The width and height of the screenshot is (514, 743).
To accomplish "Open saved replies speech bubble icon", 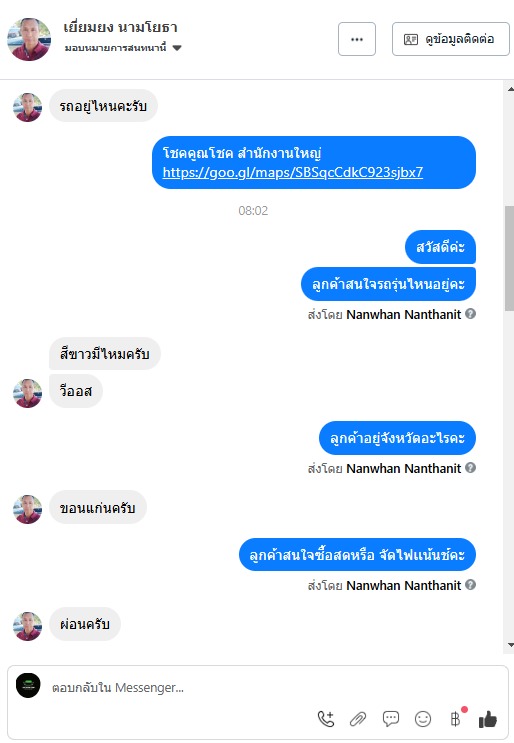I will 390,719.
